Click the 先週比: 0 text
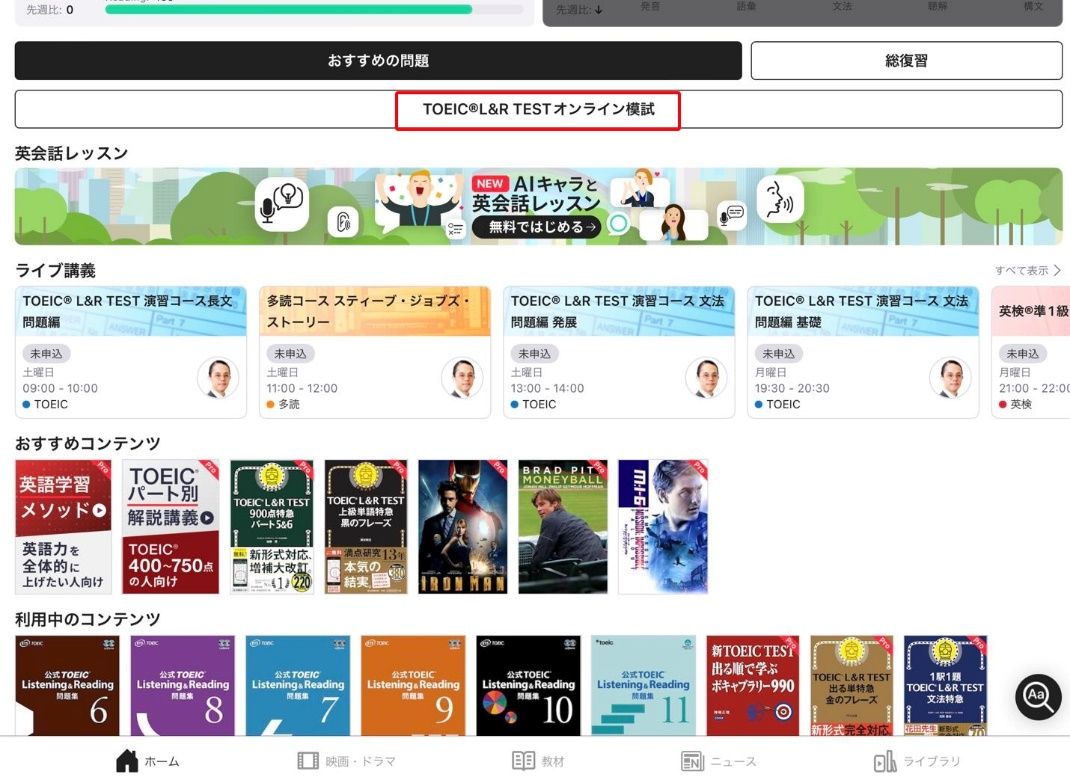Image resolution: width=1070 pixels, height=780 pixels. point(50,10)
